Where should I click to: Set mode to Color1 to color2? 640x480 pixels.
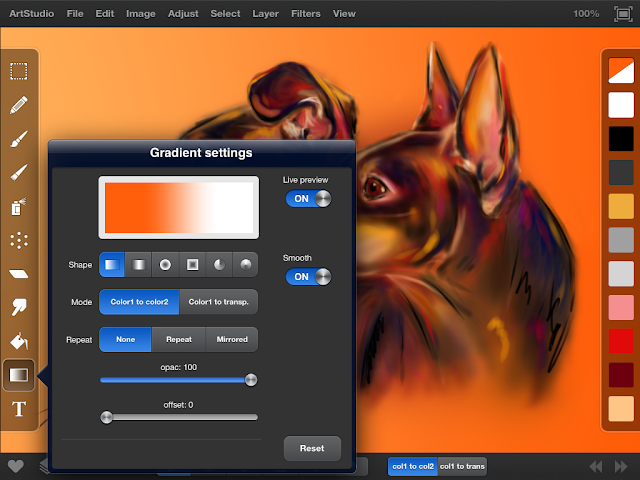(139, 302)
